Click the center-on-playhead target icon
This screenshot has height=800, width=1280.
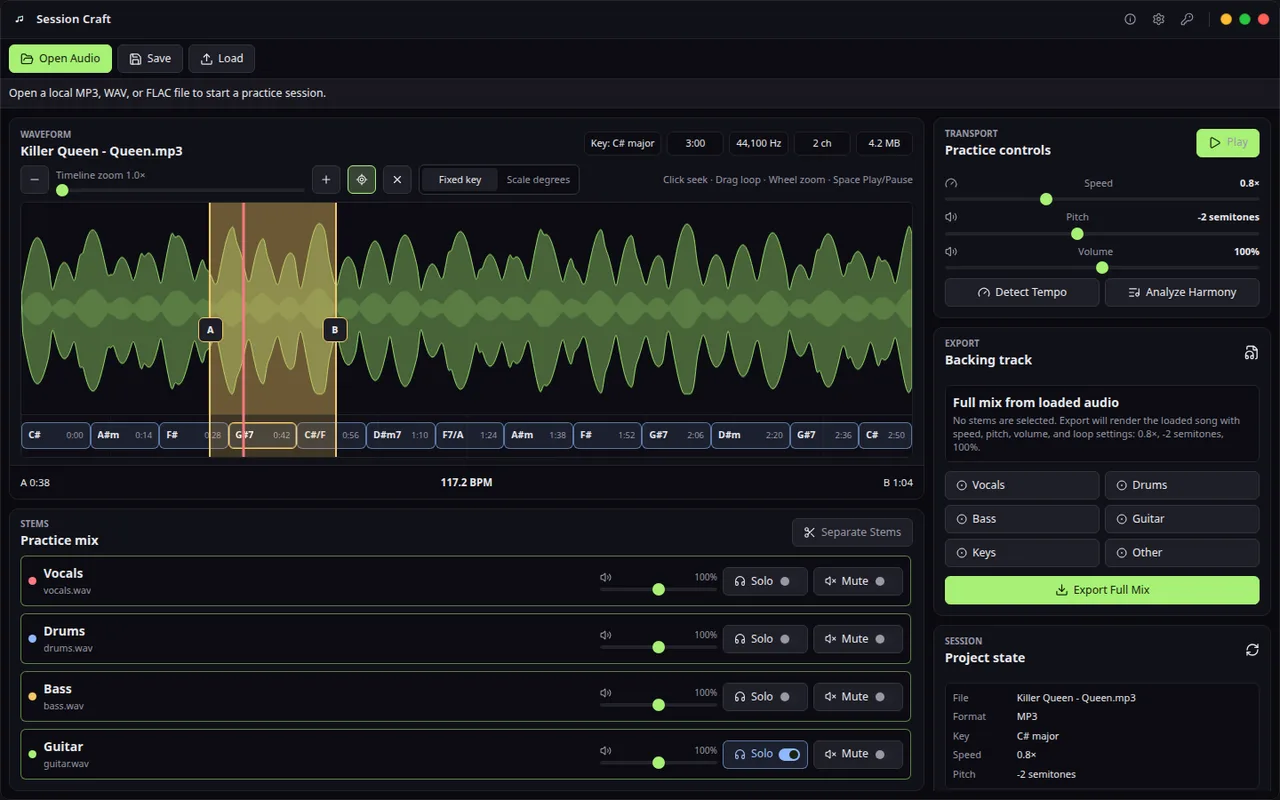[x=362, y=180]
